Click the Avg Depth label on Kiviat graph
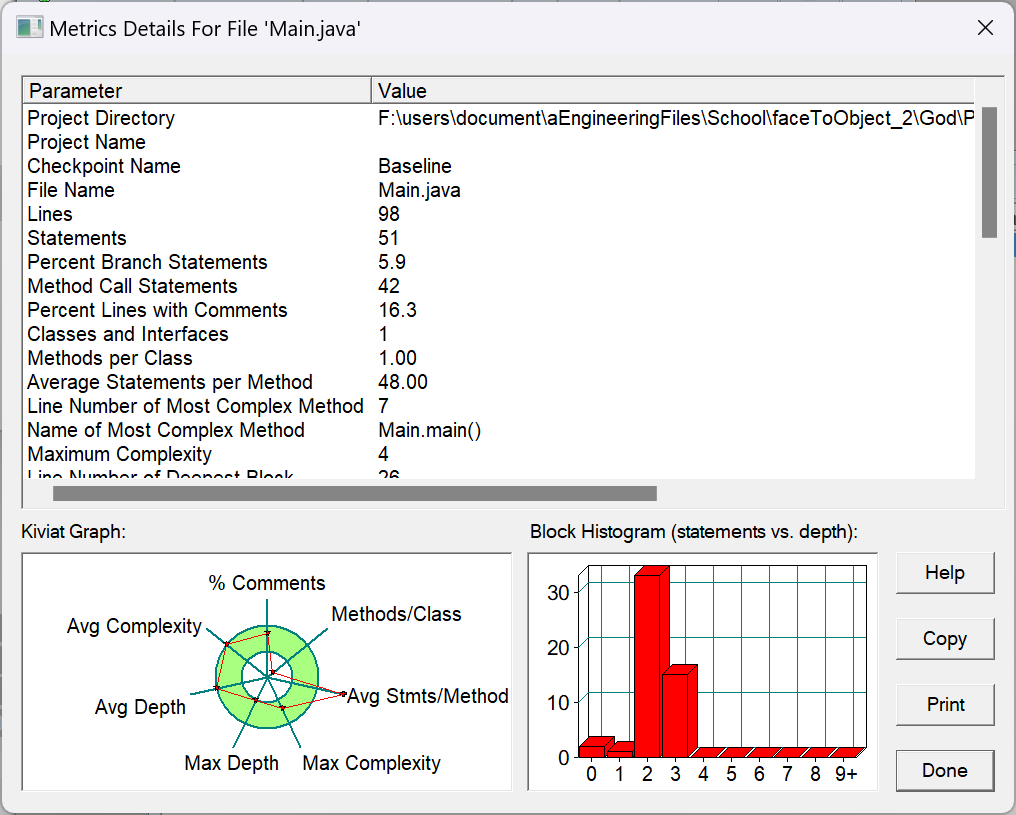This screenshot has height=815, width=1016. tap(140, 707)
